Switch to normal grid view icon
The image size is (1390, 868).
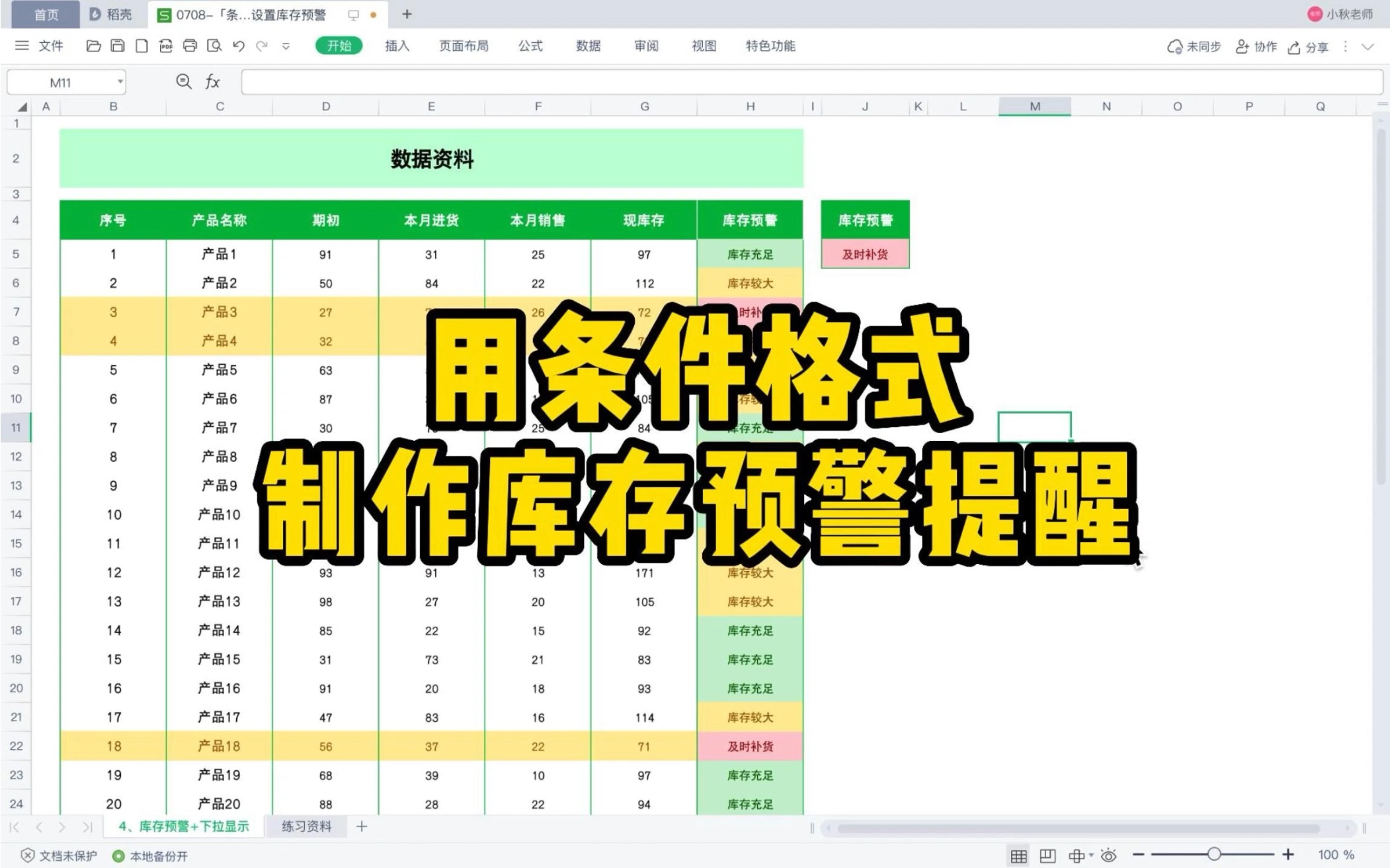pos(1018,855)
